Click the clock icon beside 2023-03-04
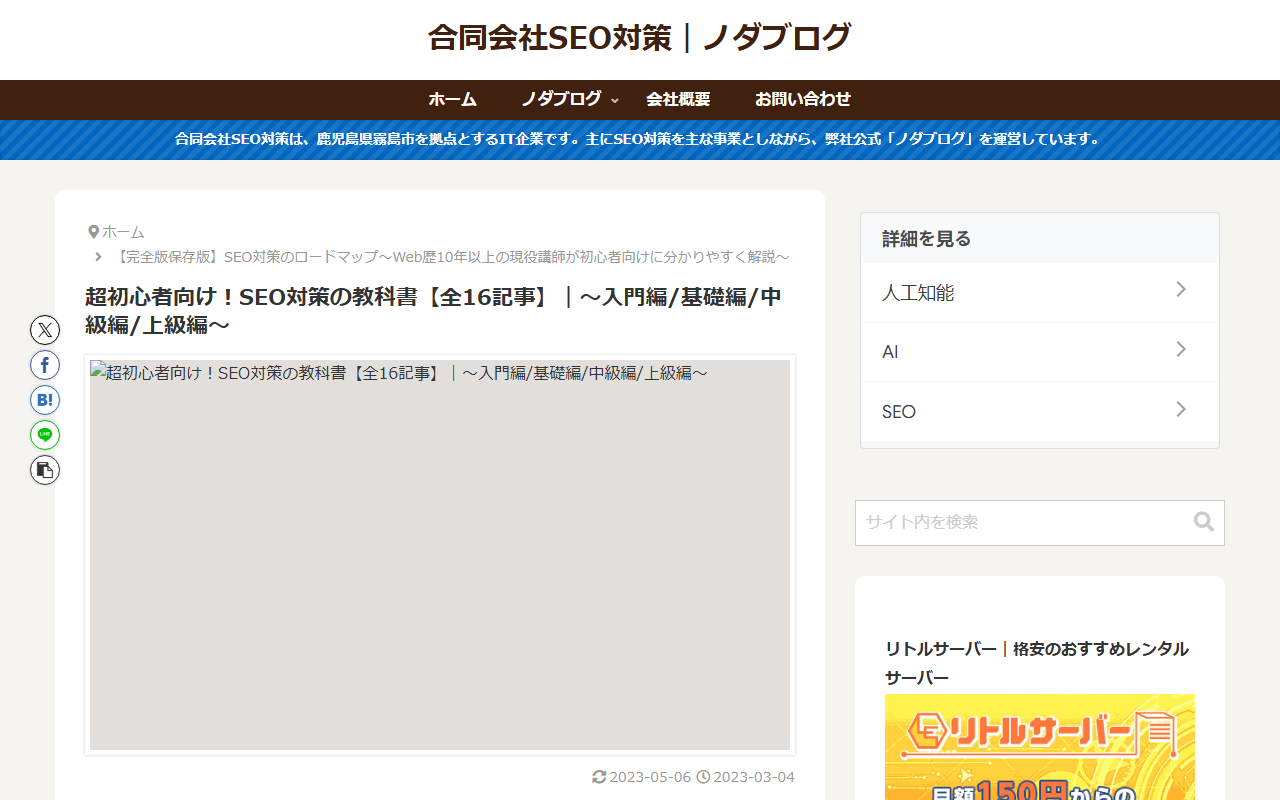This screenshot has height=800, width=1280. pyautogui.click(x=703, y=777)
